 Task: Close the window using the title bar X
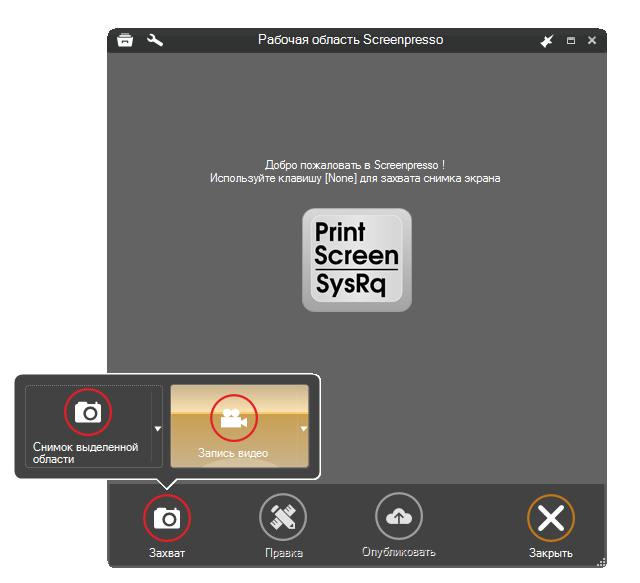point(592,40)
